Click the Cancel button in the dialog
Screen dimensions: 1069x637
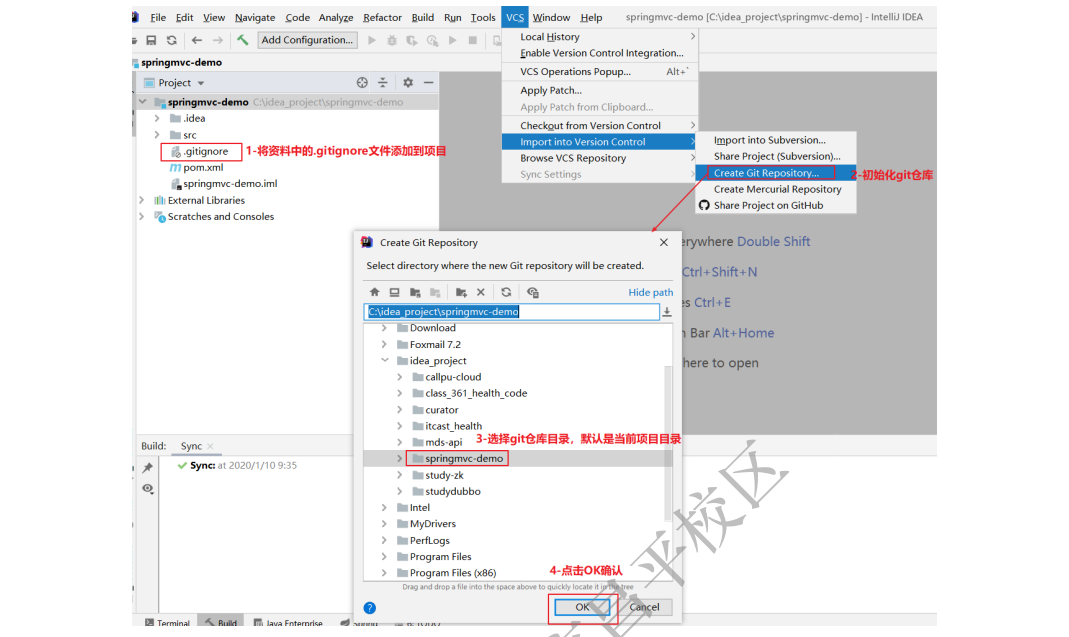(x=645, y=607)
